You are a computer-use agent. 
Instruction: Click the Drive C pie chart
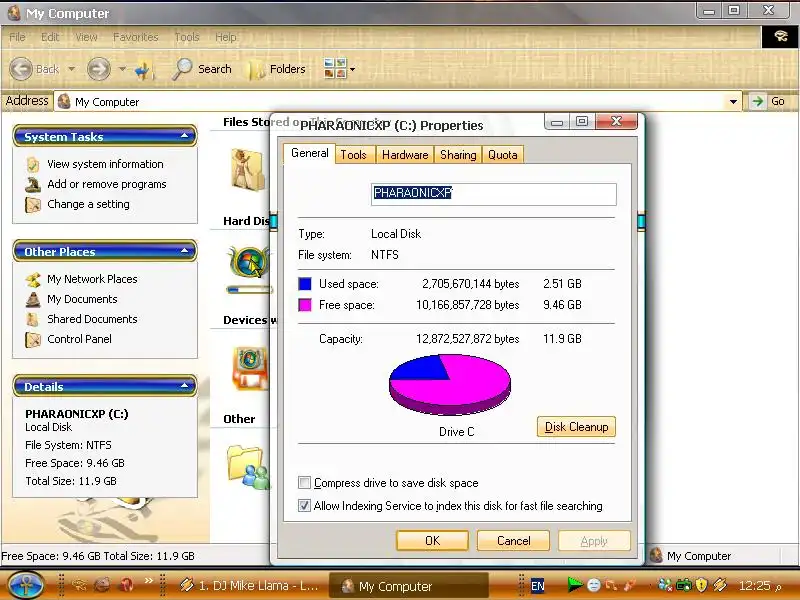click(449, 384)
